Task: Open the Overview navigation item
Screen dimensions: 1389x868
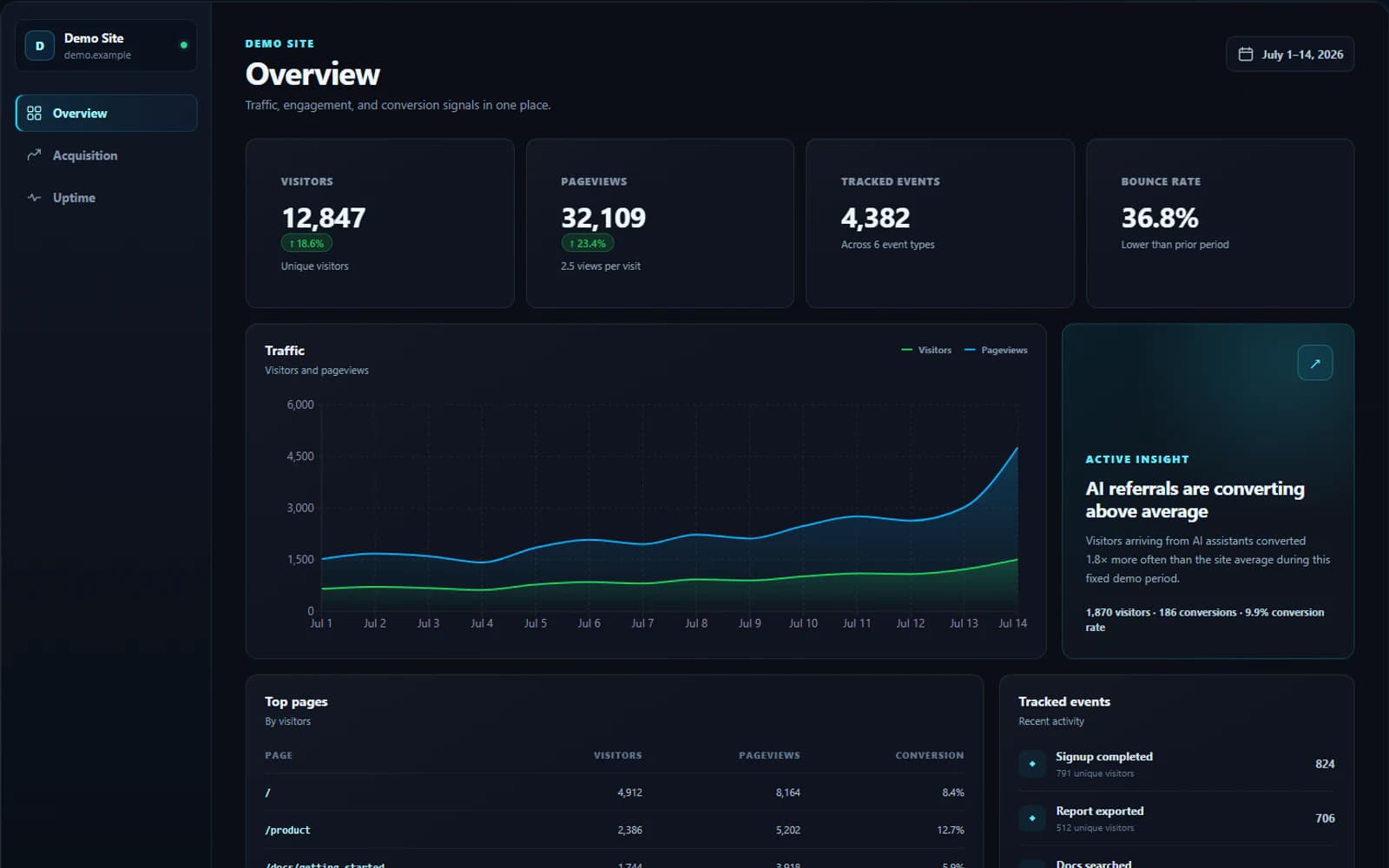Action: pyautogui.click(x=106, y=113)
